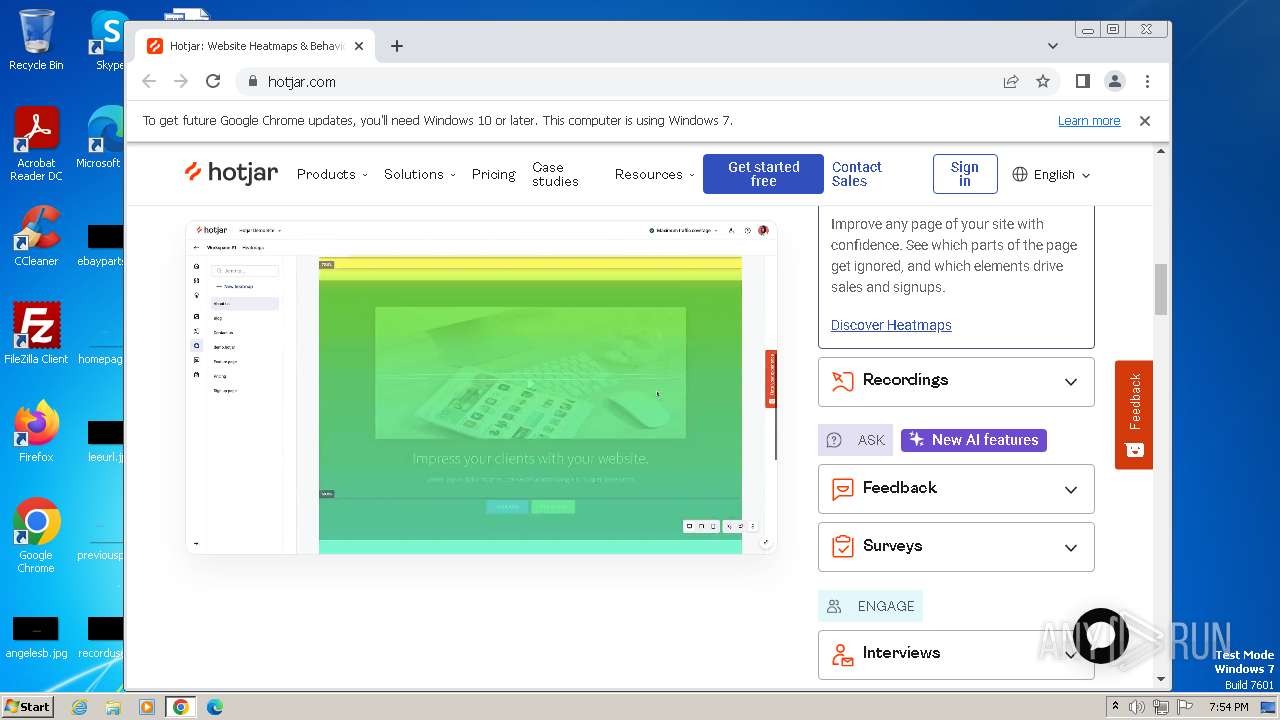Click the ENGAGE category label

(x=870, y=606)
